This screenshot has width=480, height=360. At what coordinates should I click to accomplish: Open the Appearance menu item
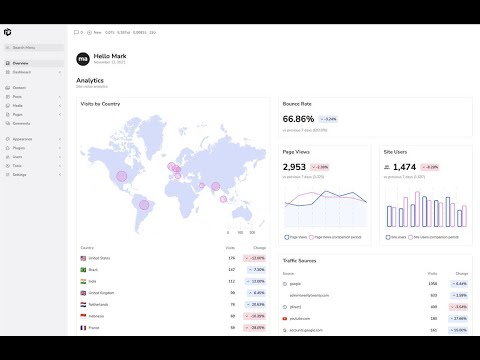[x=34, y=139]
